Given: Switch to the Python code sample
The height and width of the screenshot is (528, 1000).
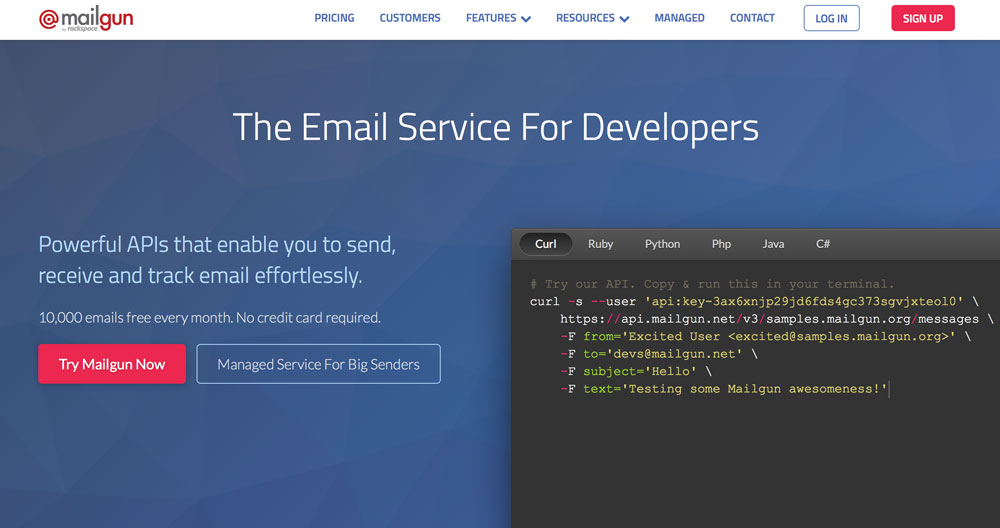Looking at the screenshot, I should pos(662,244).
